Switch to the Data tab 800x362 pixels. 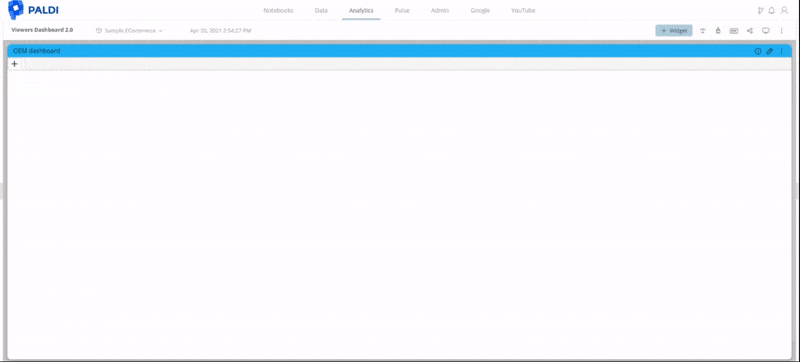321,10
